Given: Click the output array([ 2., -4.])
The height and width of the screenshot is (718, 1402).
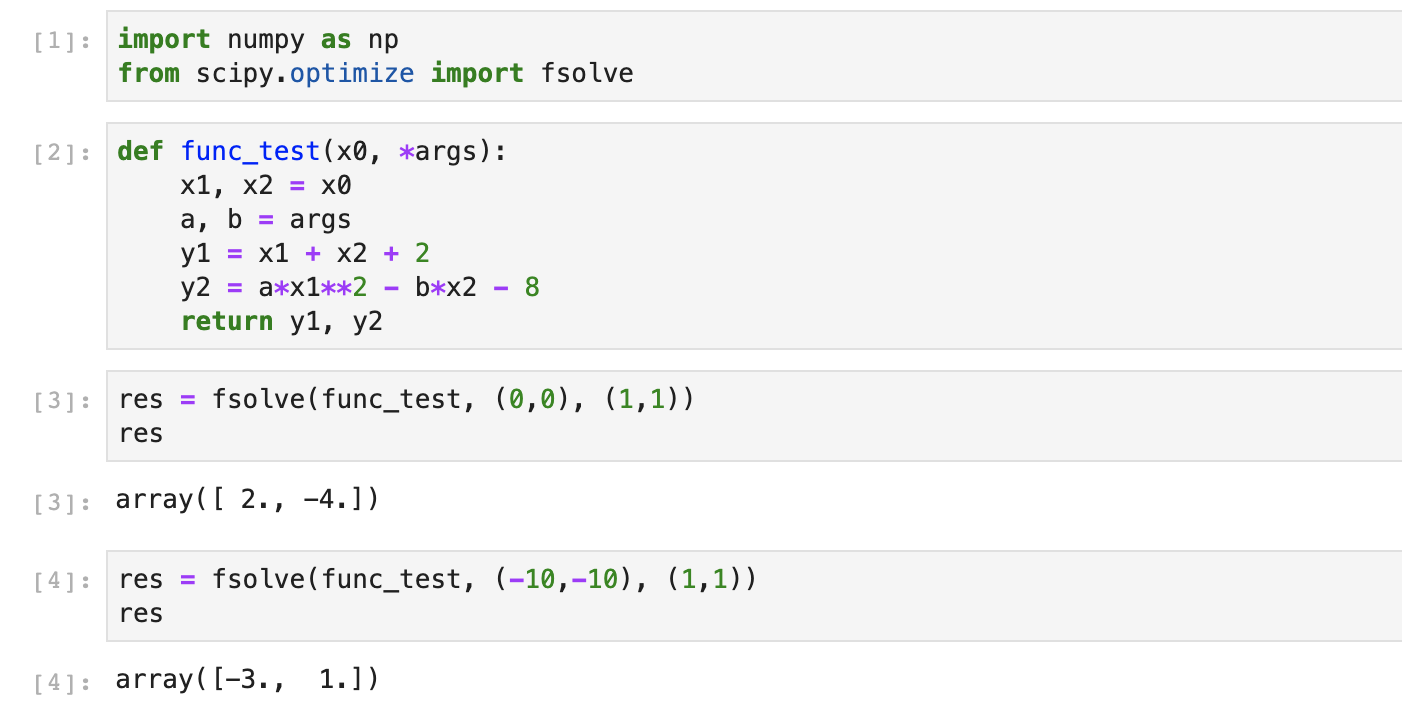Looking at the screenshot, I should (248, 499).
